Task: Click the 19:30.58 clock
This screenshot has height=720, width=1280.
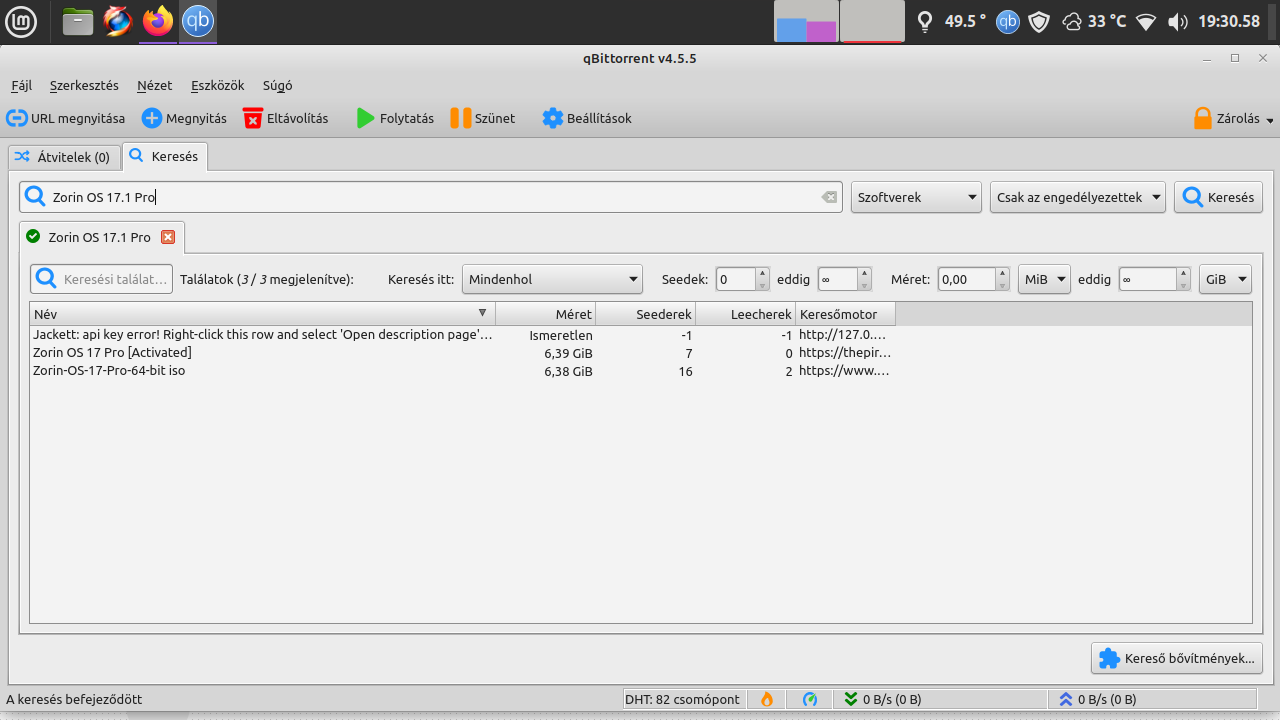Action: (x=1228, y=21)
